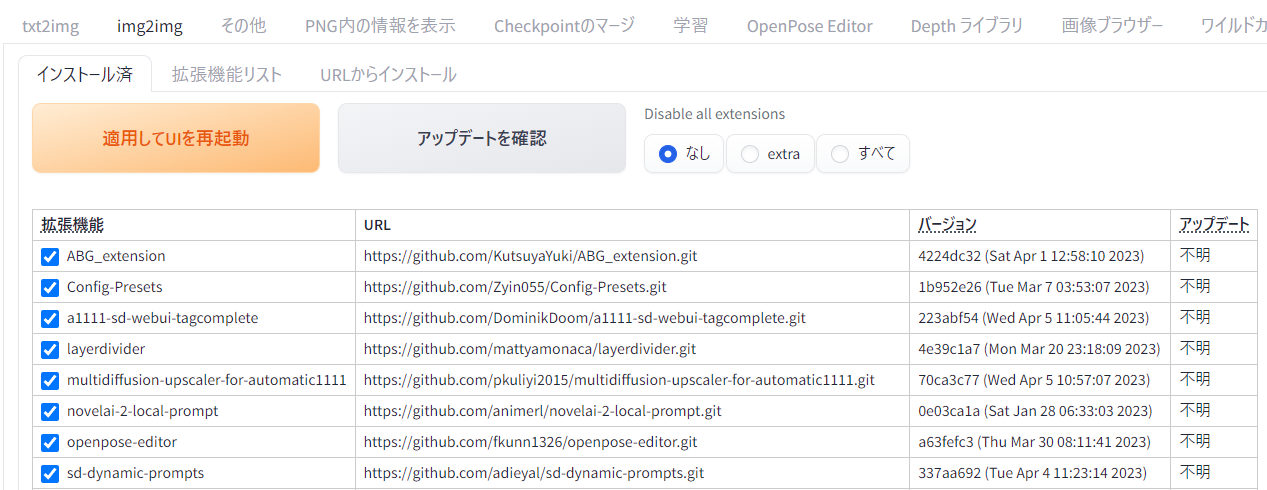The image size is (1267, 490).
Task: Click 不明 status in ABG_extension row
Action: [1195, 256]
